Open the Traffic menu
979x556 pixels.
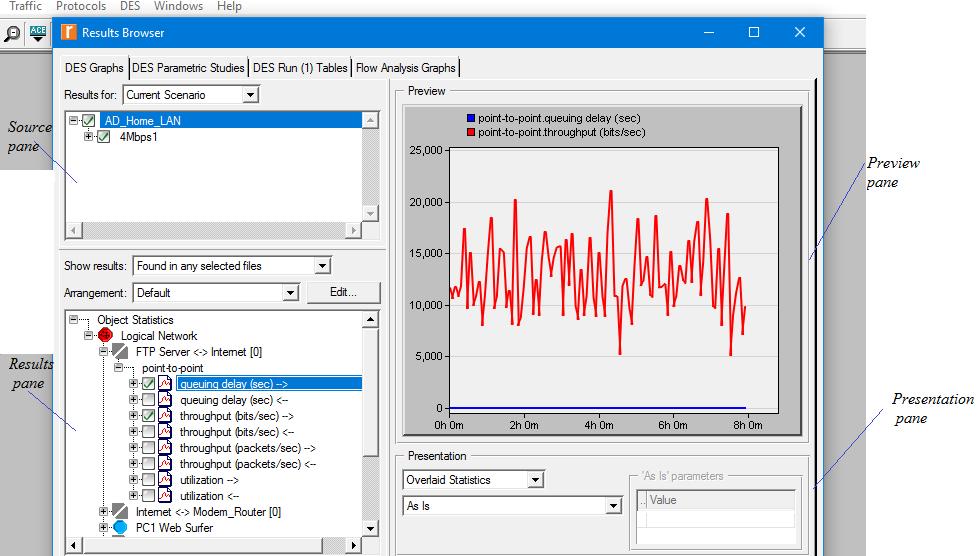point(25,6)
